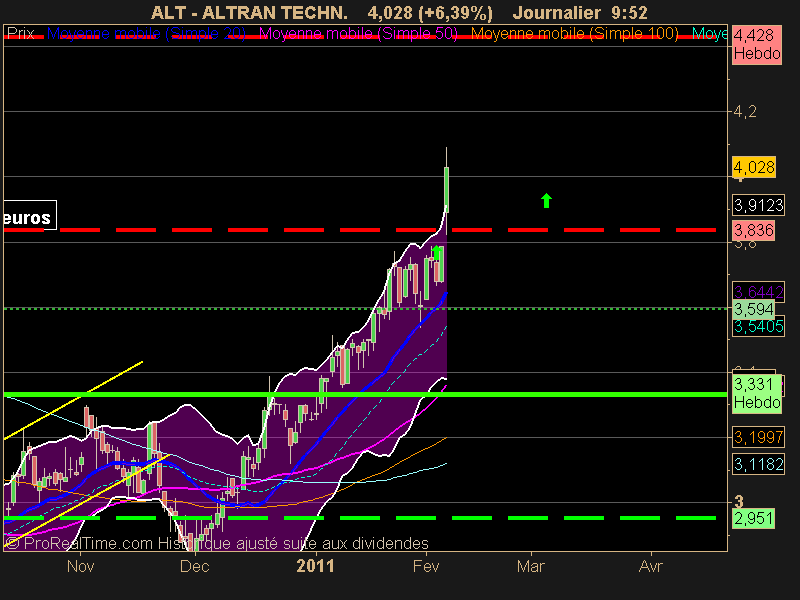Viewport: 800px width, 600px height.
Task: Click the 2011 date axis label
Action: [315, 566]
